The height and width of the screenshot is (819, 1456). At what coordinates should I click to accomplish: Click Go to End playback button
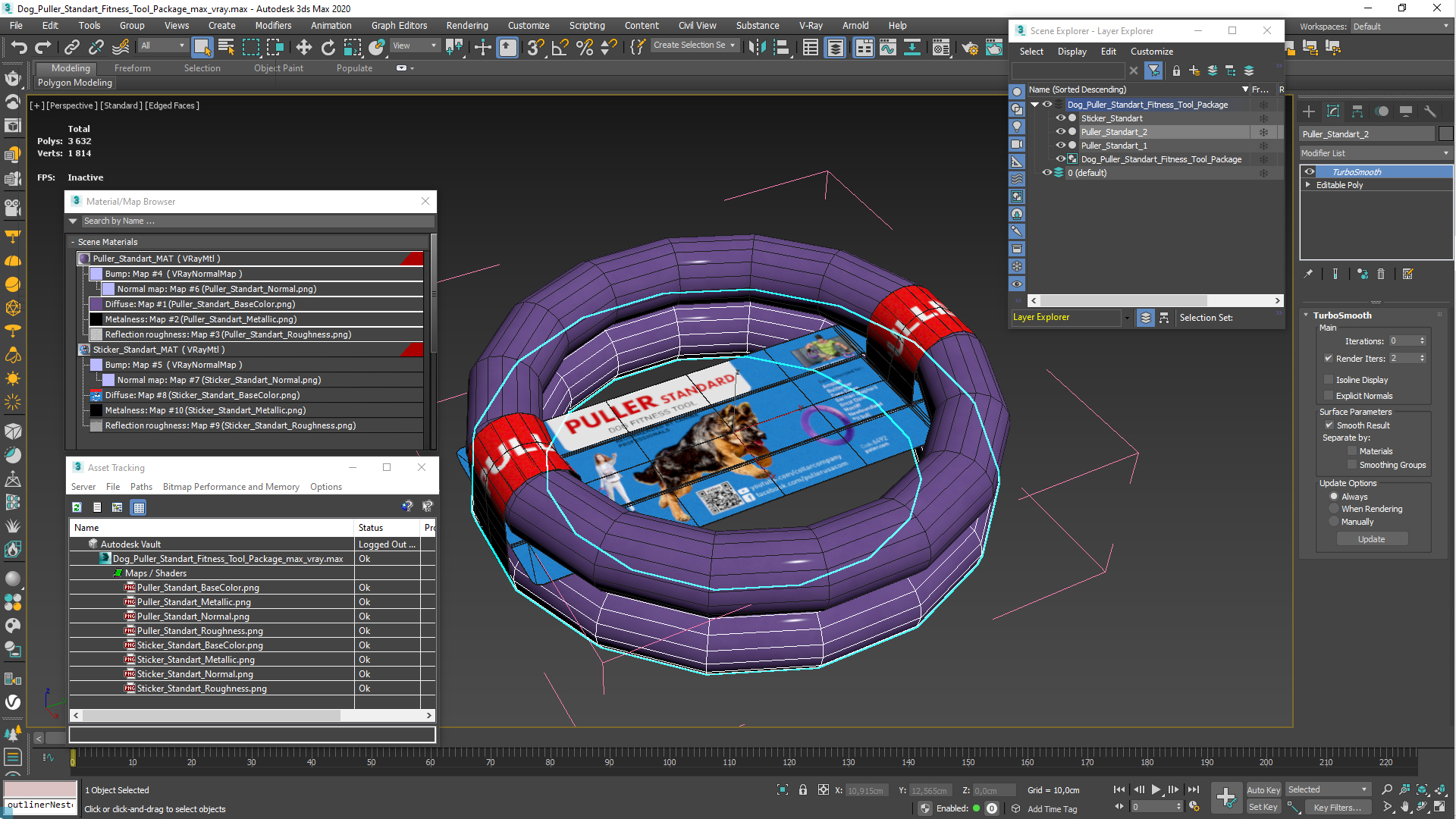coord(1194,789)
